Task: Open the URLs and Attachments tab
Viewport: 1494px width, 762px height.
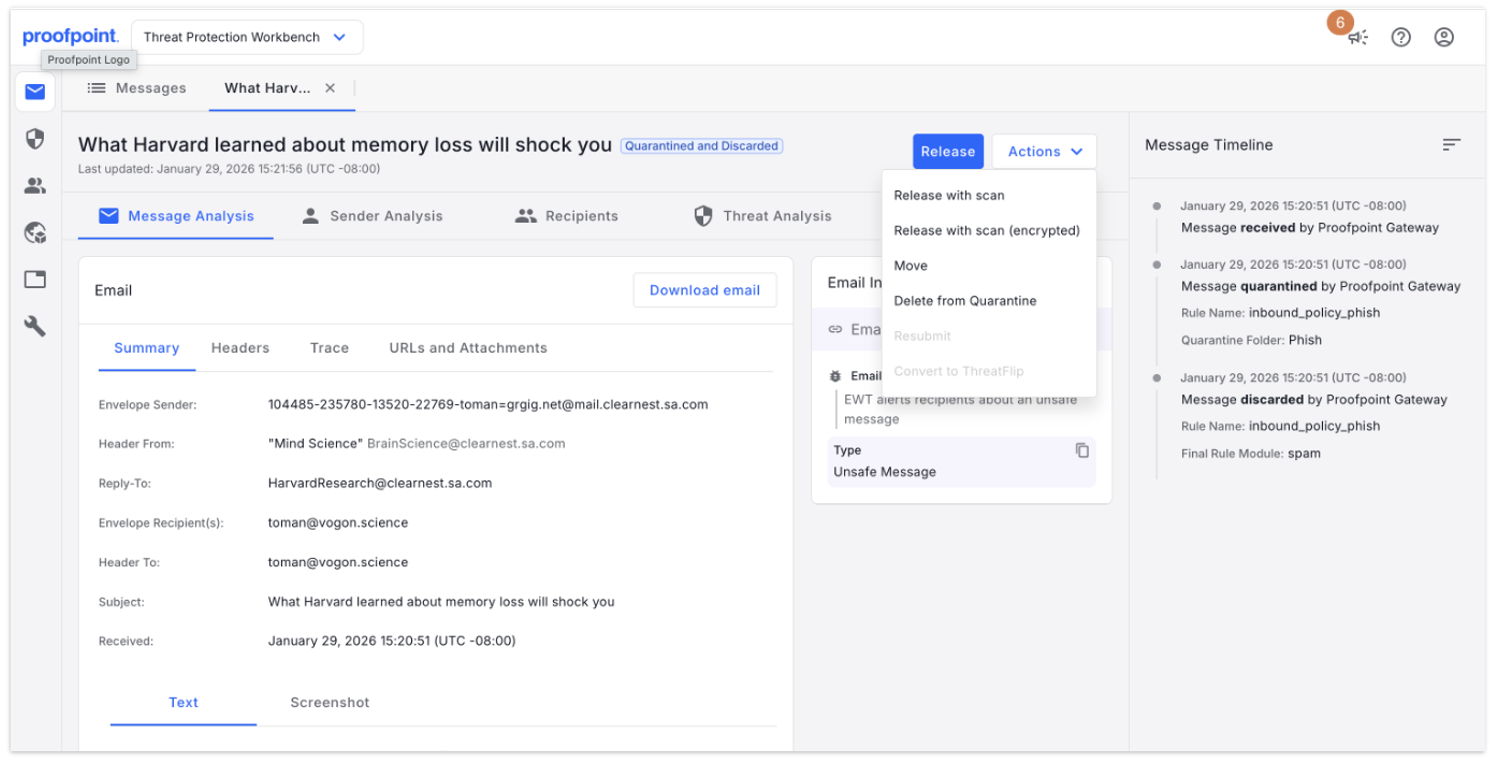Action: pyautogui.click(x=467, y=348)
